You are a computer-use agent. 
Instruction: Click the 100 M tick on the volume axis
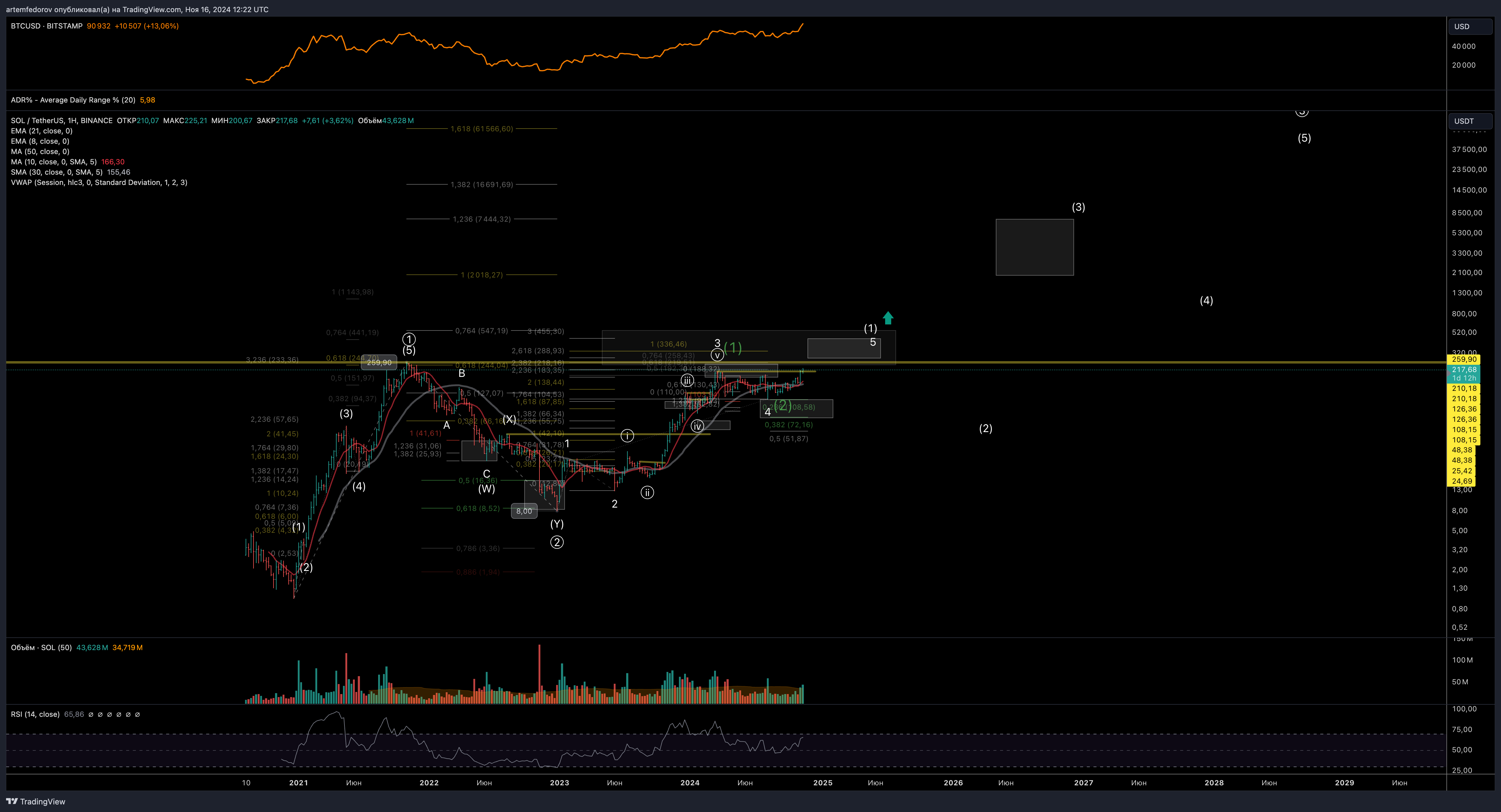click(x=1462, y=661)
